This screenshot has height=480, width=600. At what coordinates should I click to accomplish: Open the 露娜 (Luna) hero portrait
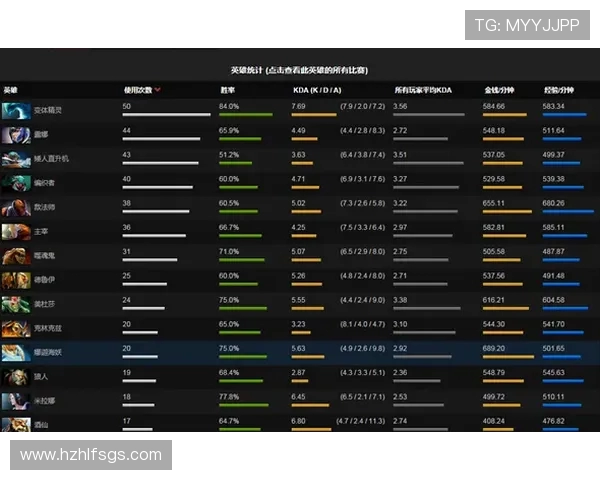point(16,135)
